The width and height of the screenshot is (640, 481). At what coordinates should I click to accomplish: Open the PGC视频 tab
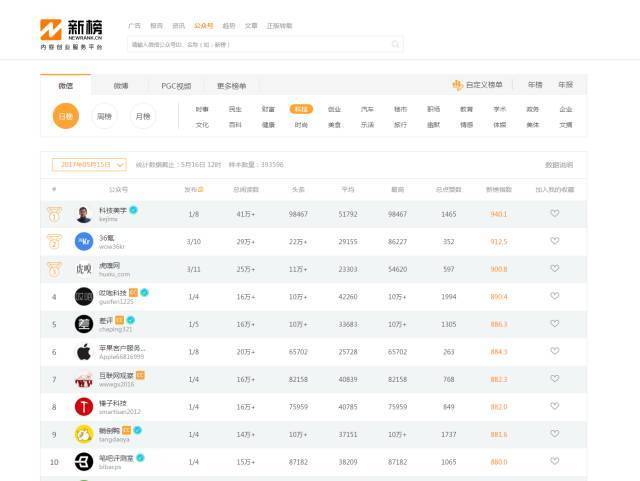[x=175, y=86]
